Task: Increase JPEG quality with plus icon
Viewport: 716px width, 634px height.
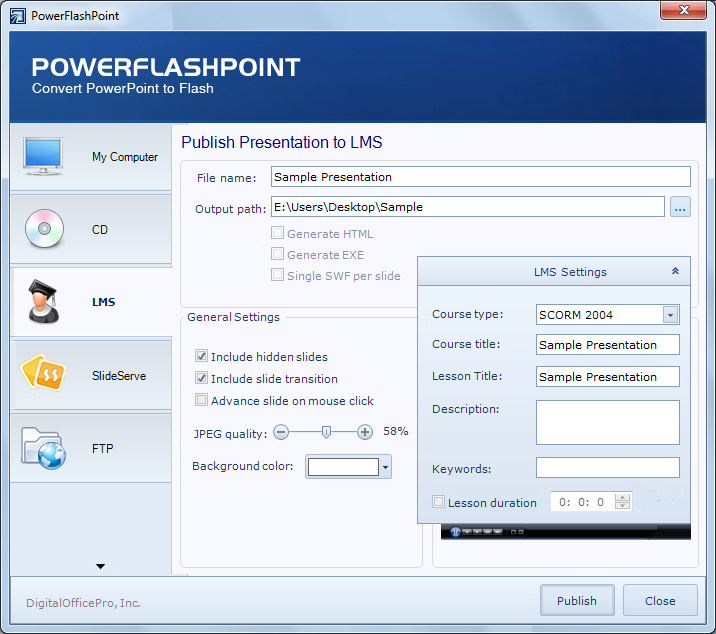Action: pyautogui.click(x=364, y=432)
